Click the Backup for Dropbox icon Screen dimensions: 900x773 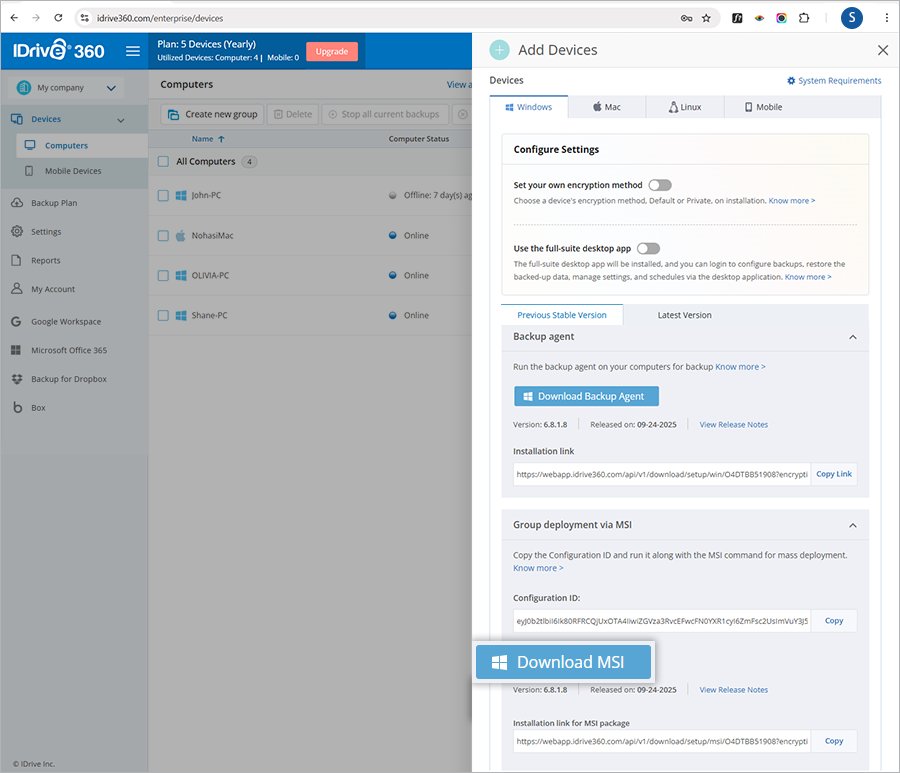point(17,379)
